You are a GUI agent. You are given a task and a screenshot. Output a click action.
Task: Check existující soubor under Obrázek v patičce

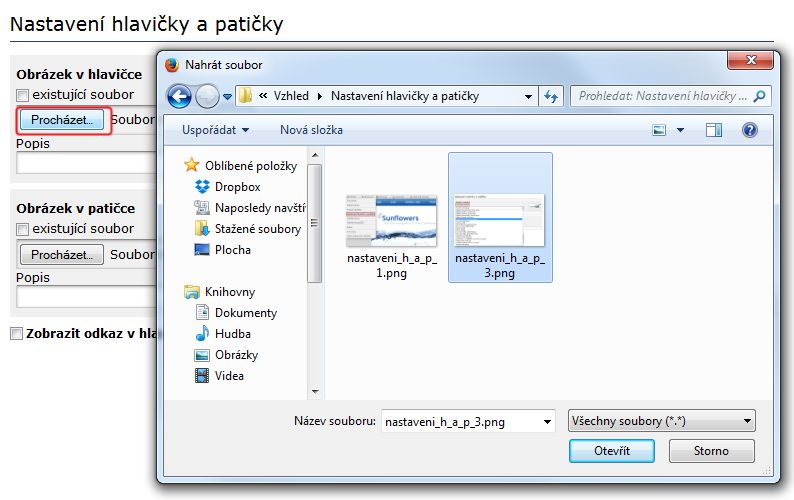pos(23,230)
